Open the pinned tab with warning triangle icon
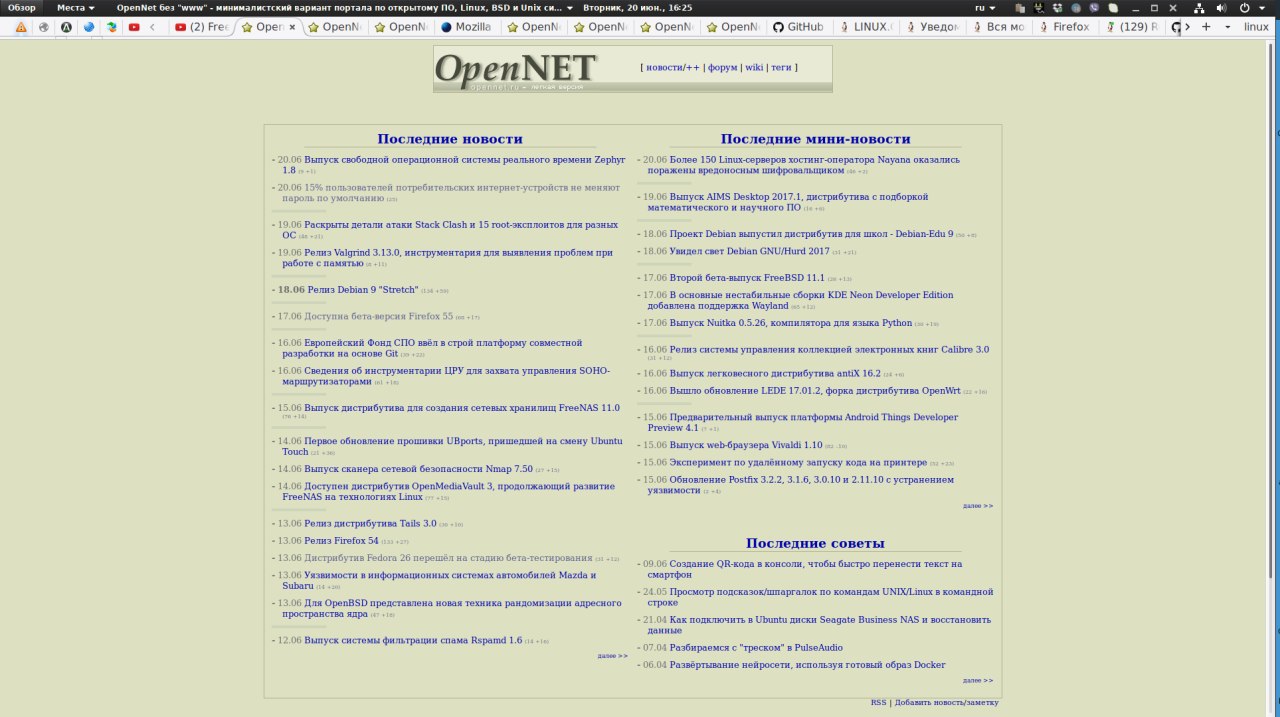Image resolution: width=1280 pixels, height=717 pixels. click(x=21, y=27)
